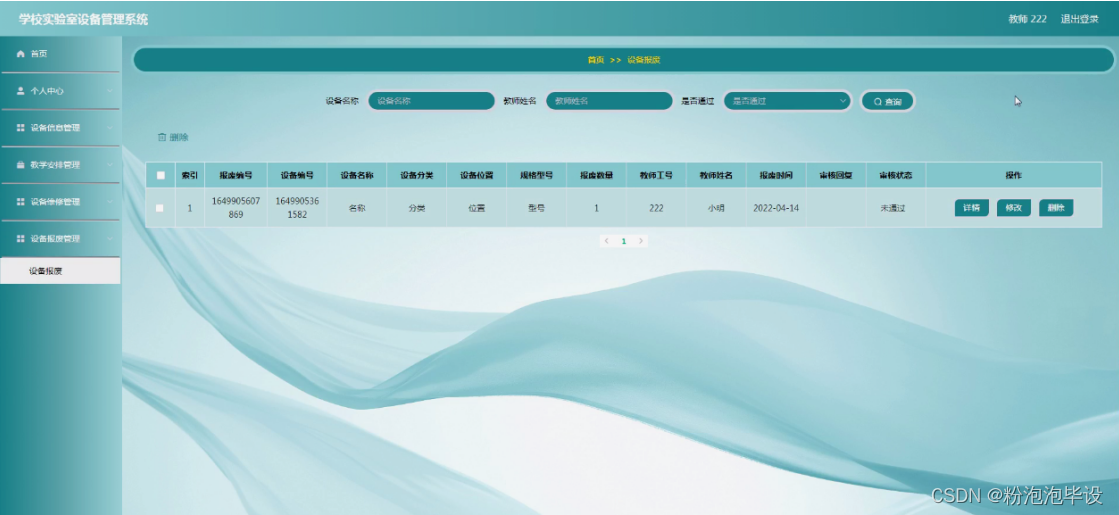
Task: Click the grid icon for 设备维修管理
Action: coord(21,202)
